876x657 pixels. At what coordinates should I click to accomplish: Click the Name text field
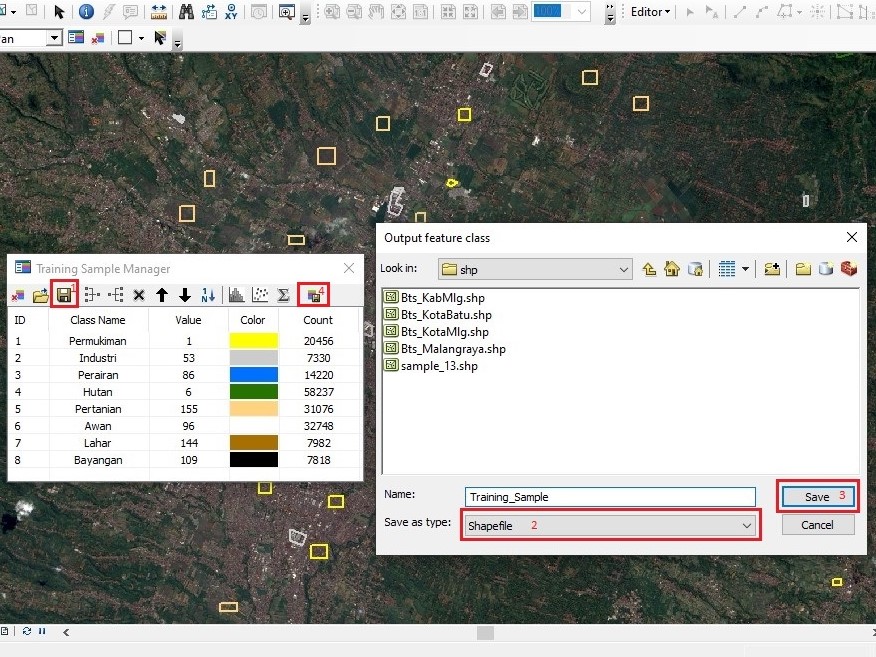coord(610,497)
